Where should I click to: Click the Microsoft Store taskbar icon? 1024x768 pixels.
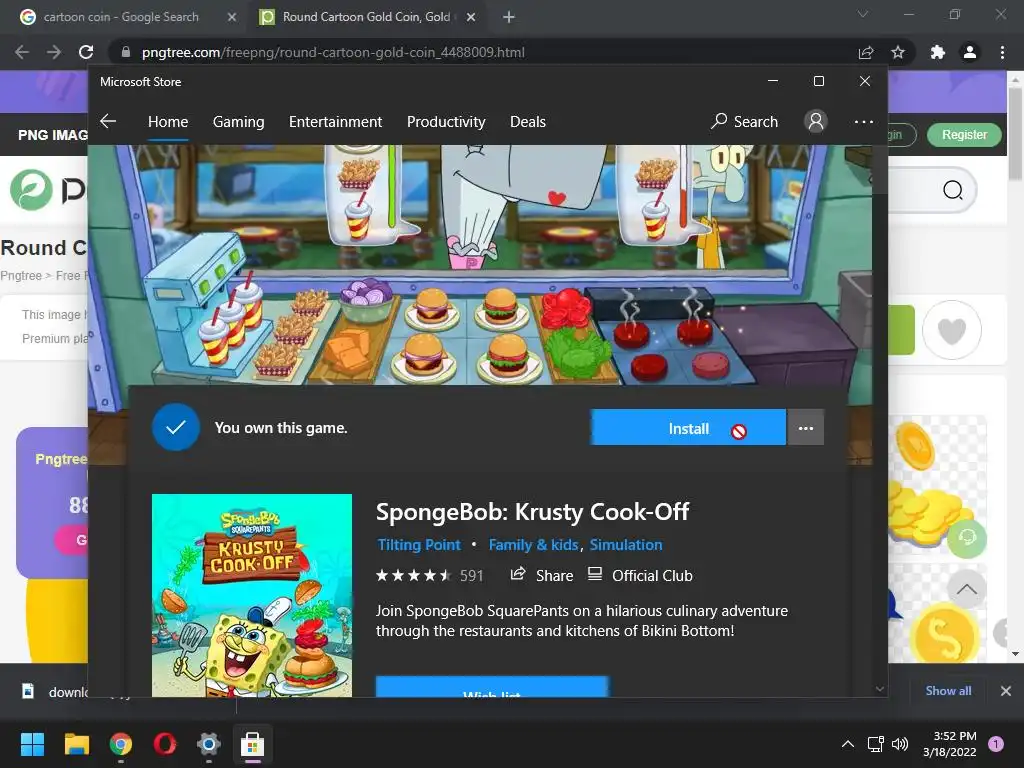252,744
